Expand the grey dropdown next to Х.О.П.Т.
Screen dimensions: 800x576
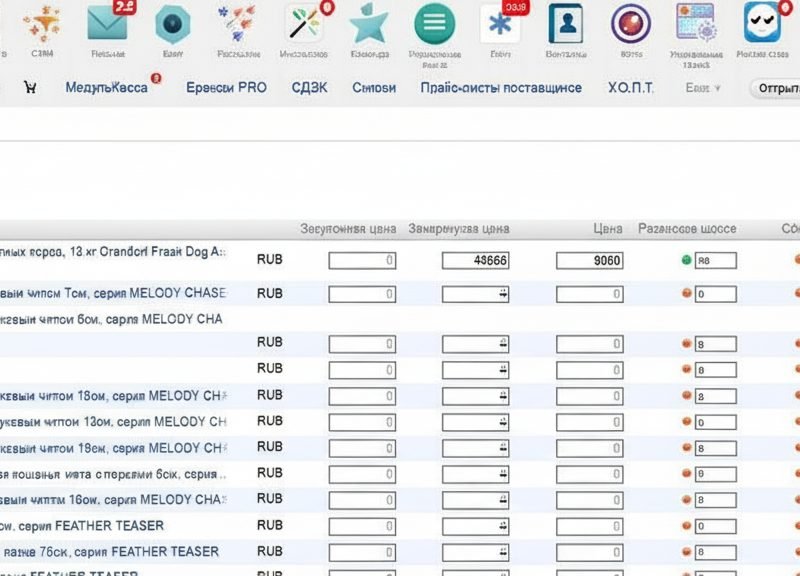703,88
